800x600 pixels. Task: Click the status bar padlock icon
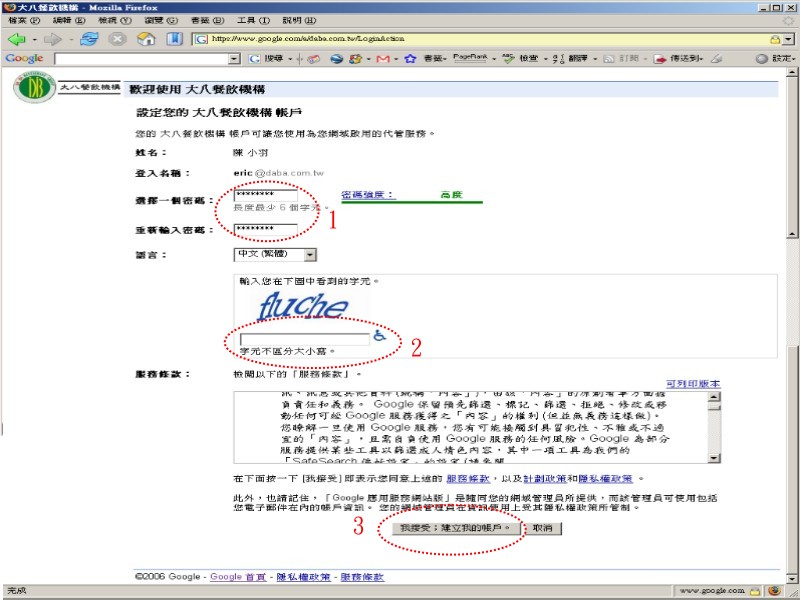pyautogui.click(x=755, y=591)
